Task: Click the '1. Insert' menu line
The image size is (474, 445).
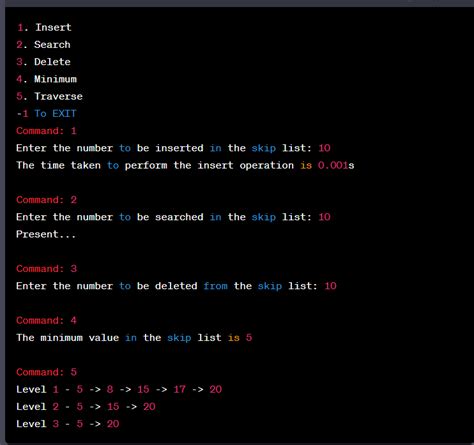Action: coord(44,27)
